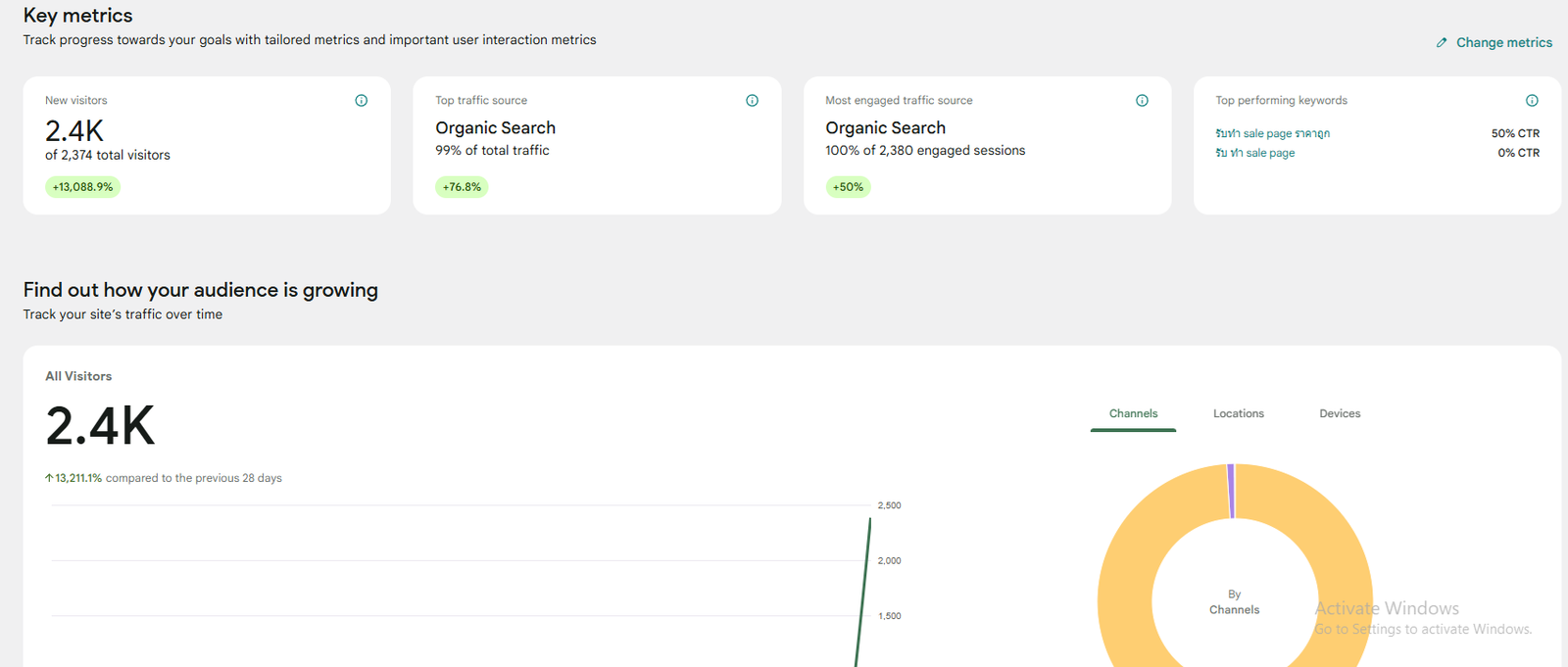The width and height of the screenshot is (1568, 667).
Task: Click the "New visitors" card label
Action: pyautogui.click(x=76, y=100)
